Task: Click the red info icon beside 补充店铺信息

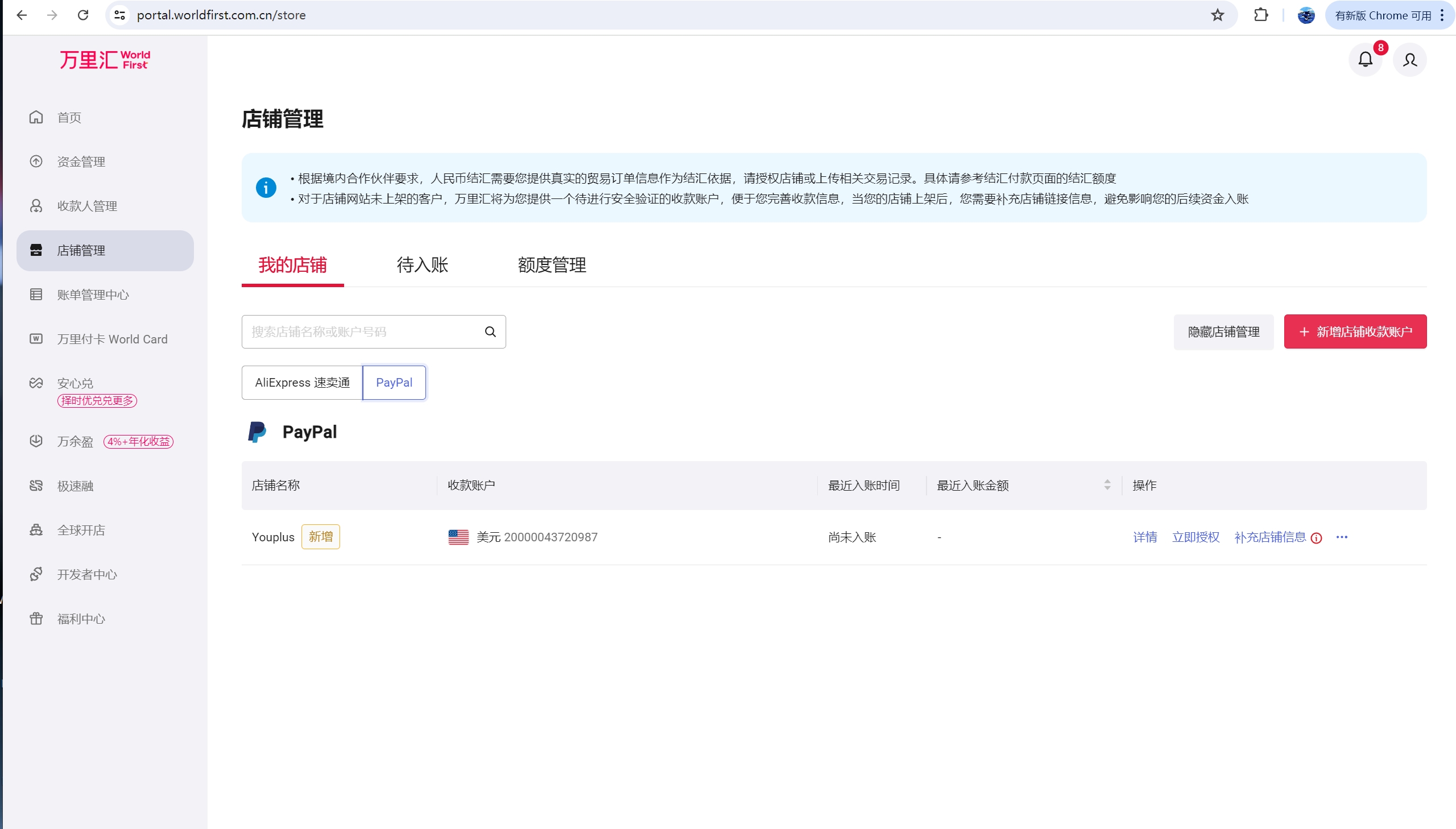Action: pyautogui.click(x=1317, y=538)
